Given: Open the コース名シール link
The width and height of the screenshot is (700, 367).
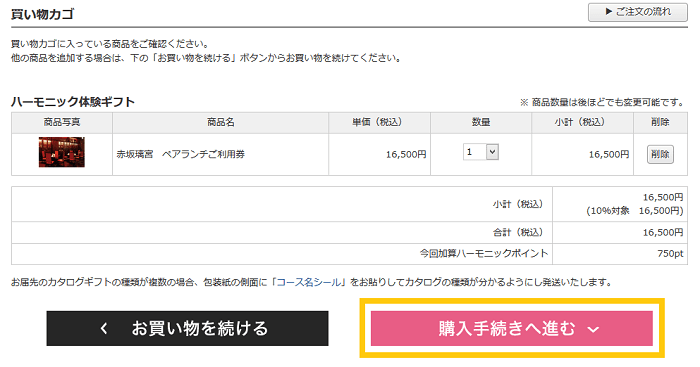Looking at the screenshot, I should 309,282.
